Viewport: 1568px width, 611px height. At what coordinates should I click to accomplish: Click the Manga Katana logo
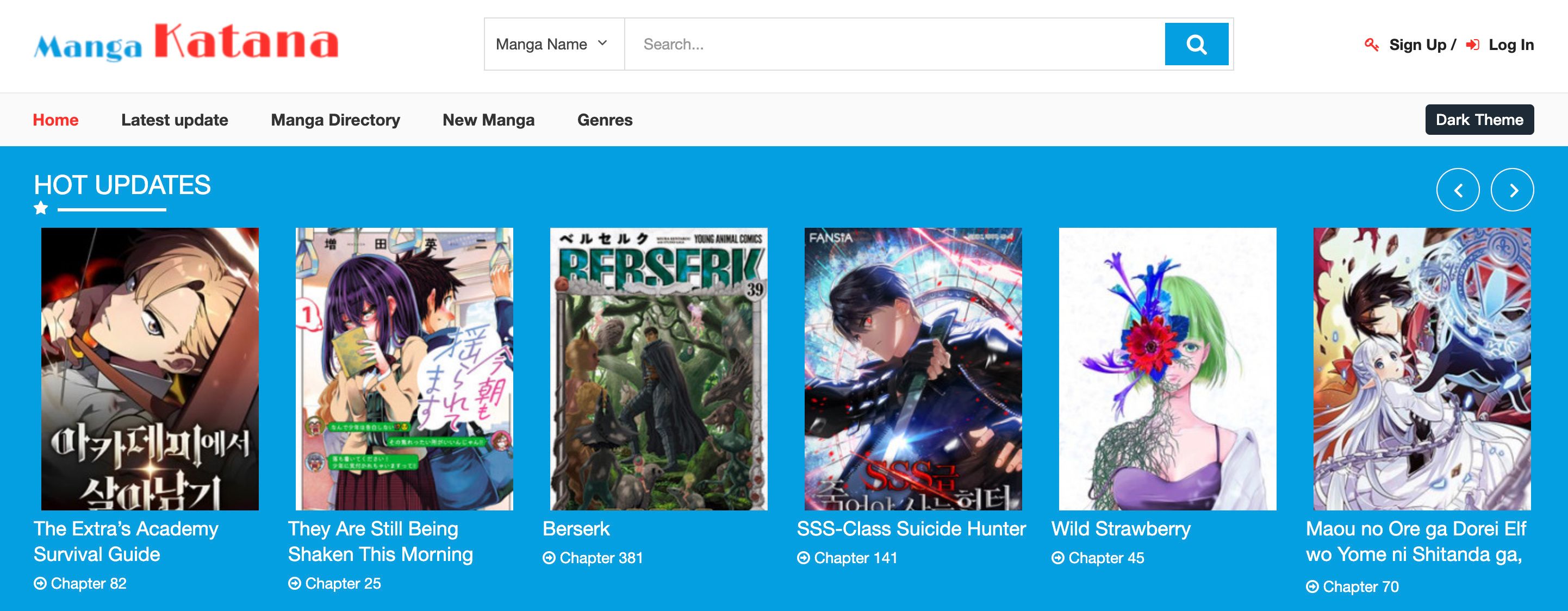click(185, 42)
